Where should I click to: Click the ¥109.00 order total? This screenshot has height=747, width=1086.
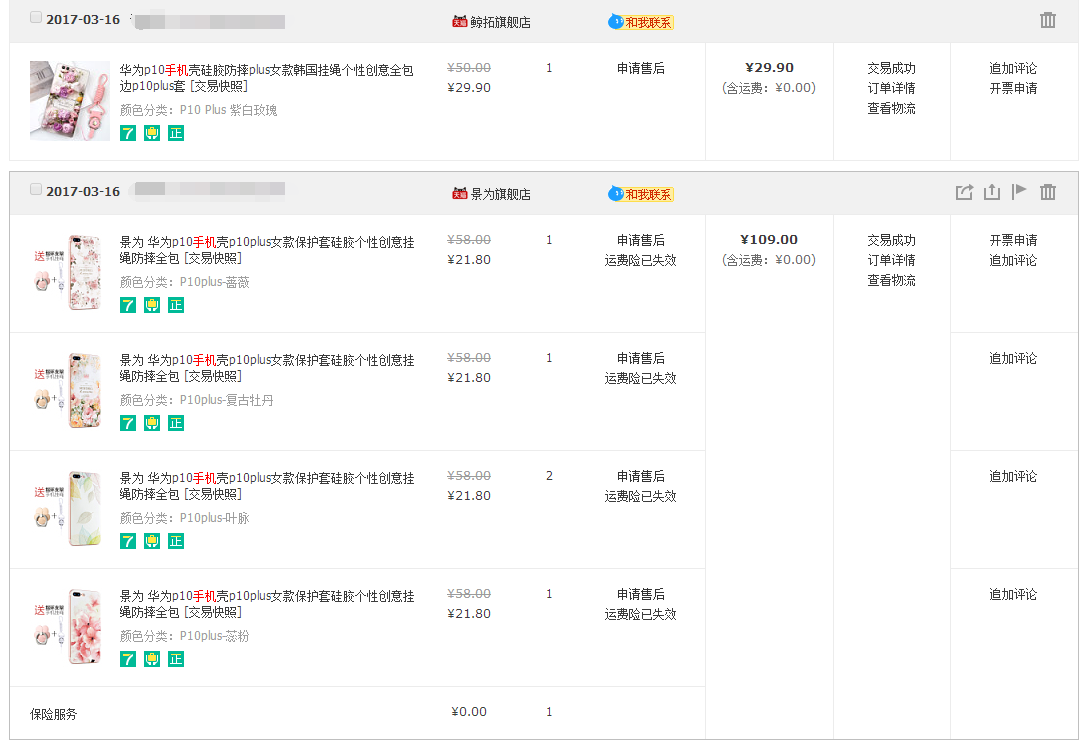(769, 240)
